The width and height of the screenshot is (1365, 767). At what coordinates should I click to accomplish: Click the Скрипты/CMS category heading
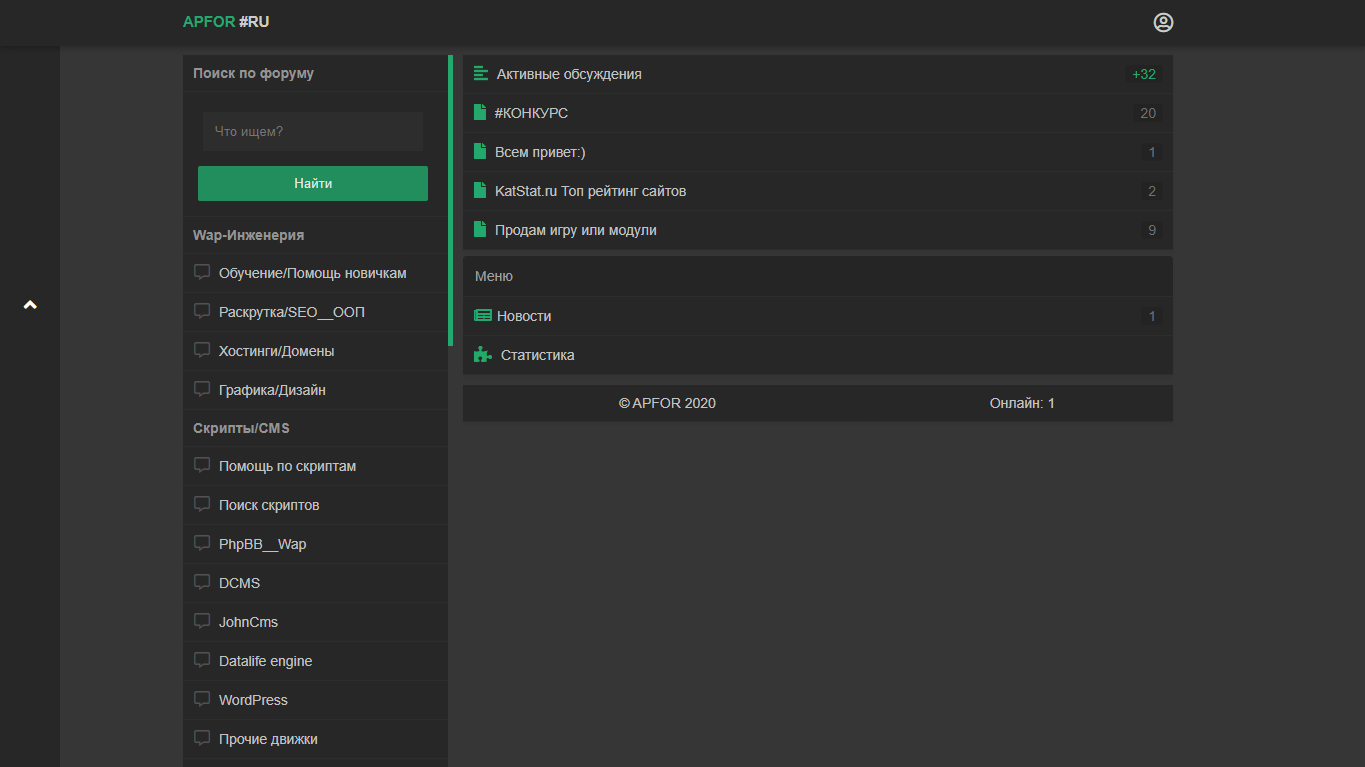tap(241, 428)
